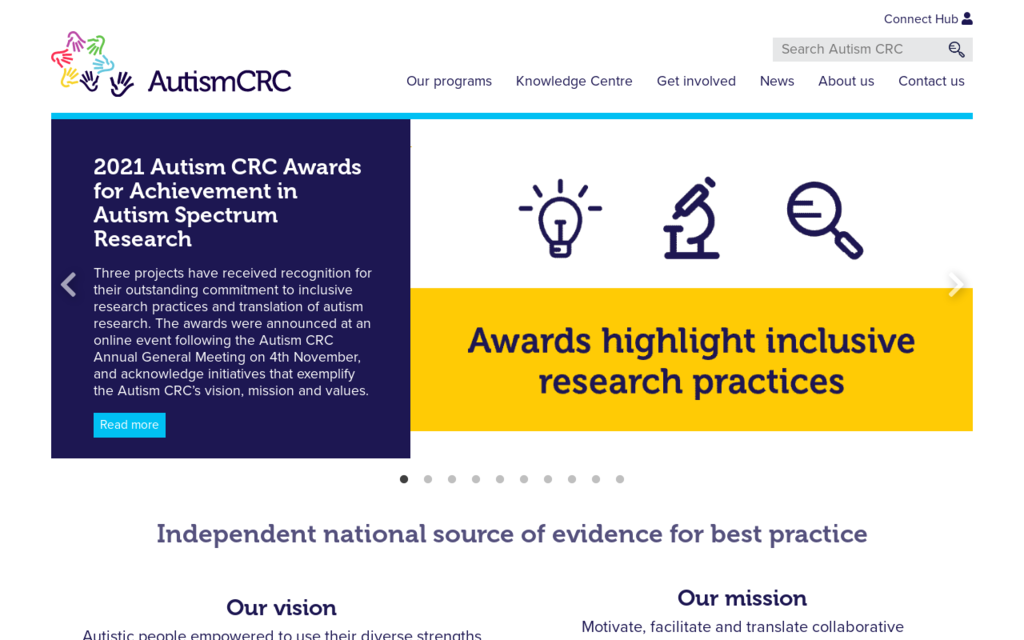Click the Autism CRC hands logo
The width and height of the screenshot is (1024, 640).
(92, 64)
